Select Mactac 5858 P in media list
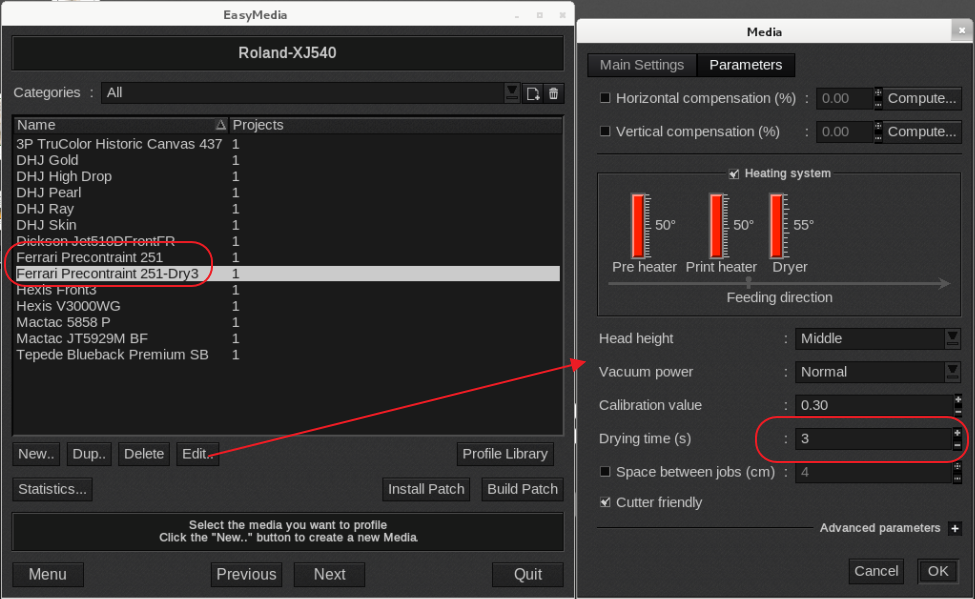Screen dimensions: 975x599 click(x=63, y=322)
